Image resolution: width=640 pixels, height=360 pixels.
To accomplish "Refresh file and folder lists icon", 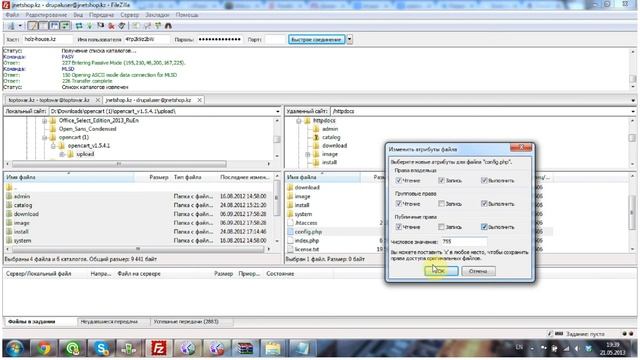I will tap(79, 26).
